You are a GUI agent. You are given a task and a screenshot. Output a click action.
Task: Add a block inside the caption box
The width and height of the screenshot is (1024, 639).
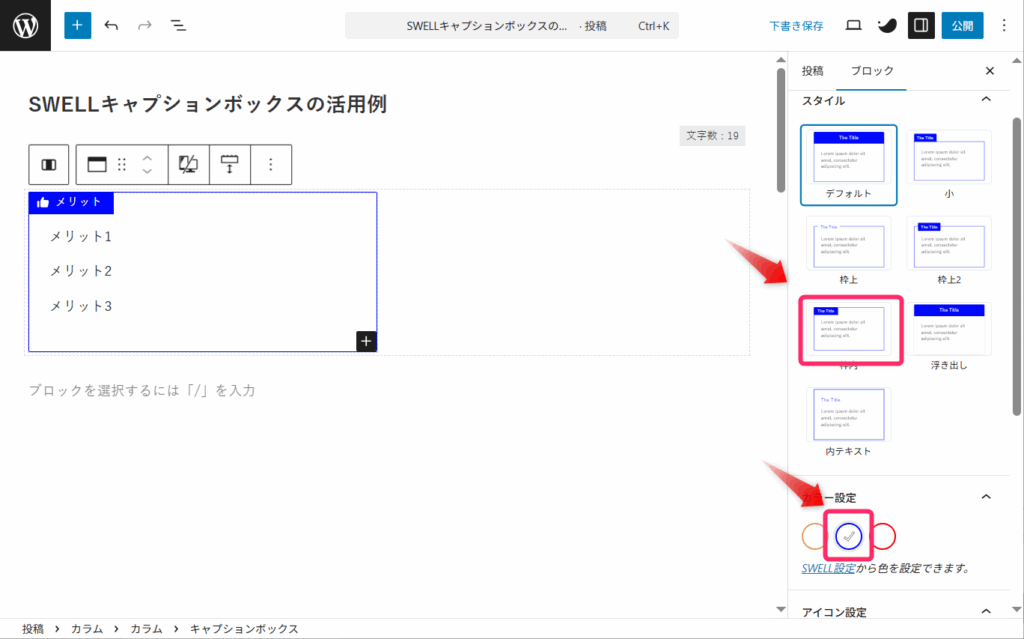(366, 341)
